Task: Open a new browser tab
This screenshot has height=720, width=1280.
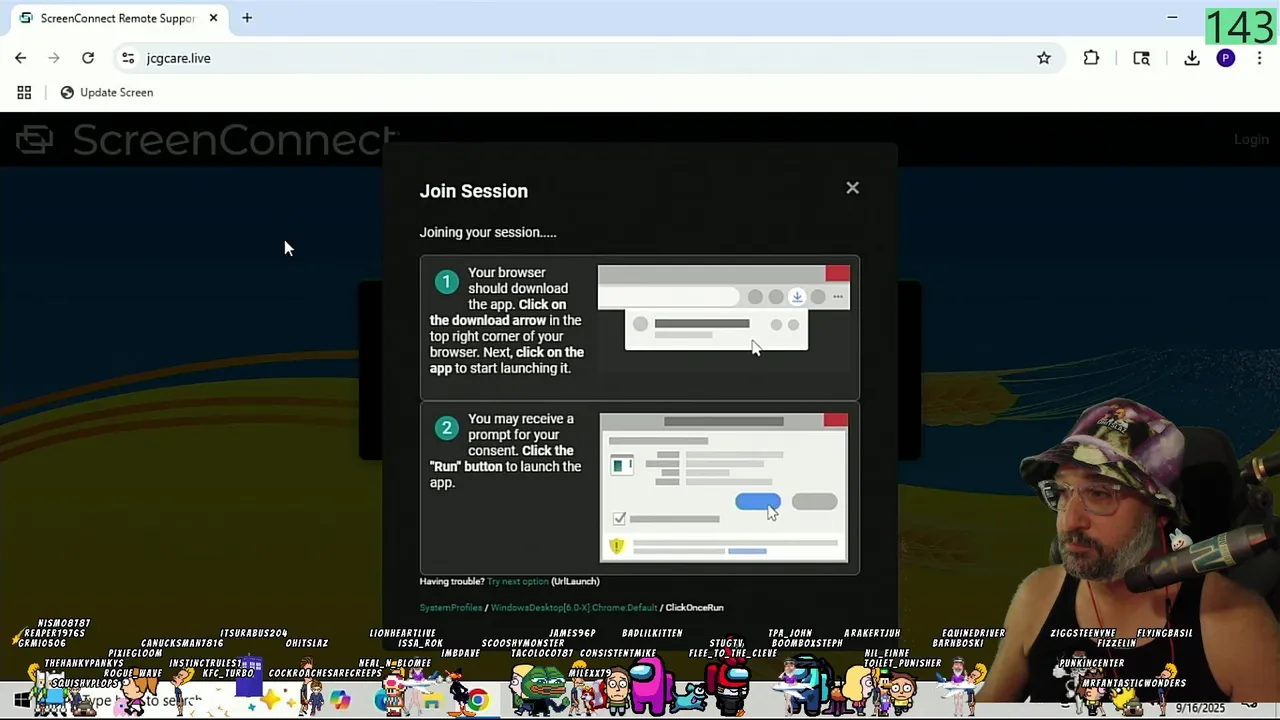Action: [x=247, y=18]
